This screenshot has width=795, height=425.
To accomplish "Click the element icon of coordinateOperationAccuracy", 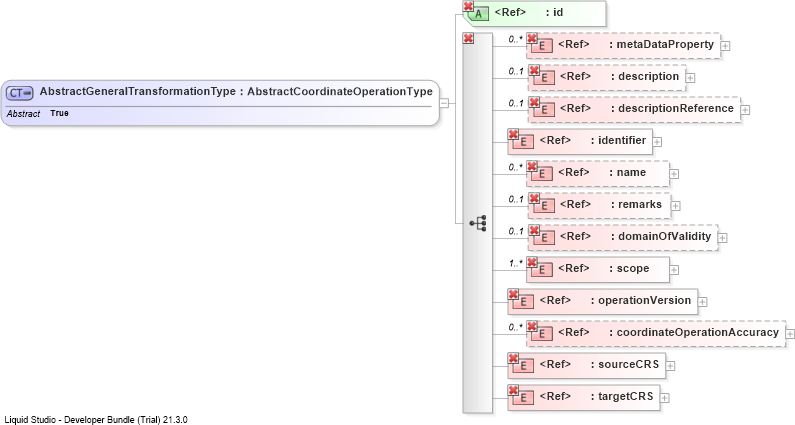I will pyautogui.click(x=541, y=333).
